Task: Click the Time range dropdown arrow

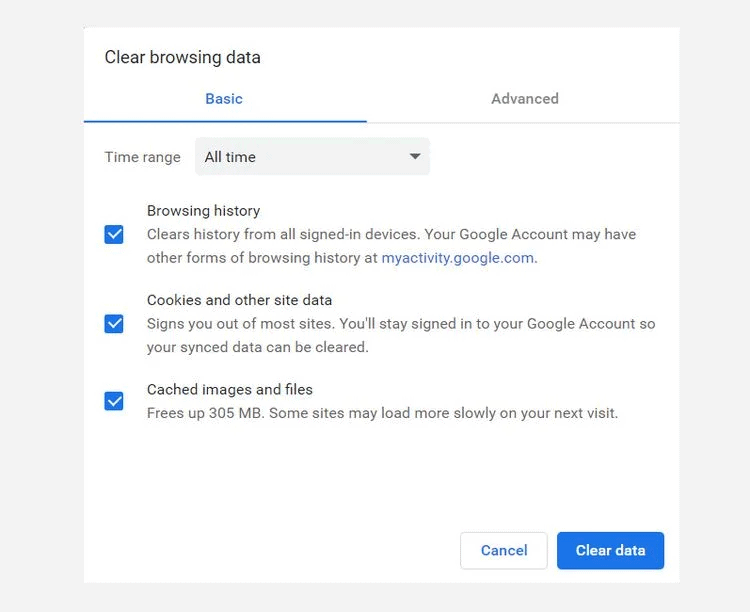Action: point(415,156)
